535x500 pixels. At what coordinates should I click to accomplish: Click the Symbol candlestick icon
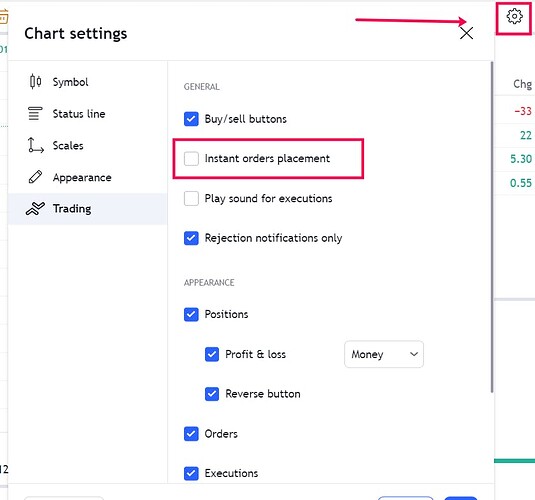click(35, 82)
